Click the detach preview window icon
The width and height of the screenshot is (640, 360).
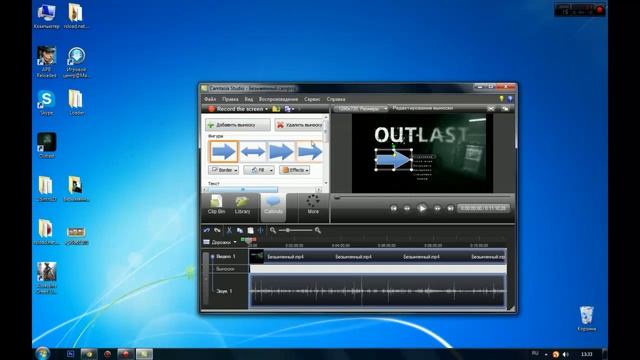pos(505,109)
